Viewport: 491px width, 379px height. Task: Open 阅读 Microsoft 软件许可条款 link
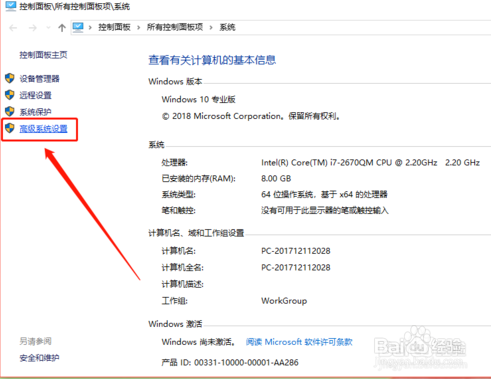tap(299, 342)
